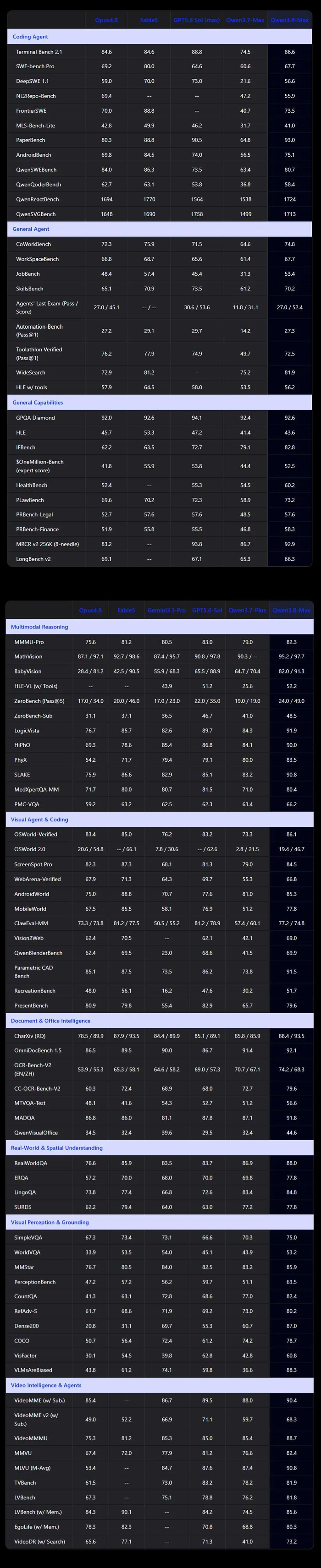Expand the General Capabilities section header
Image resolution: width=321 pixels, height=1568 pixels.
(160, 402)
